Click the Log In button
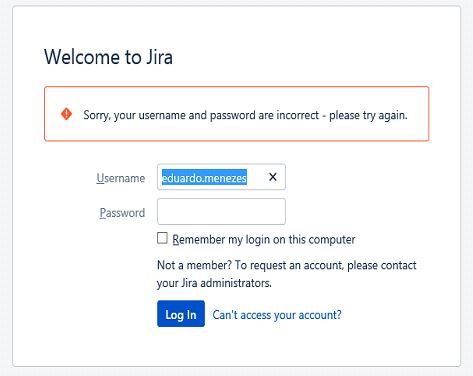The width and height of the screenshot is (473, 376). [181, 314]
